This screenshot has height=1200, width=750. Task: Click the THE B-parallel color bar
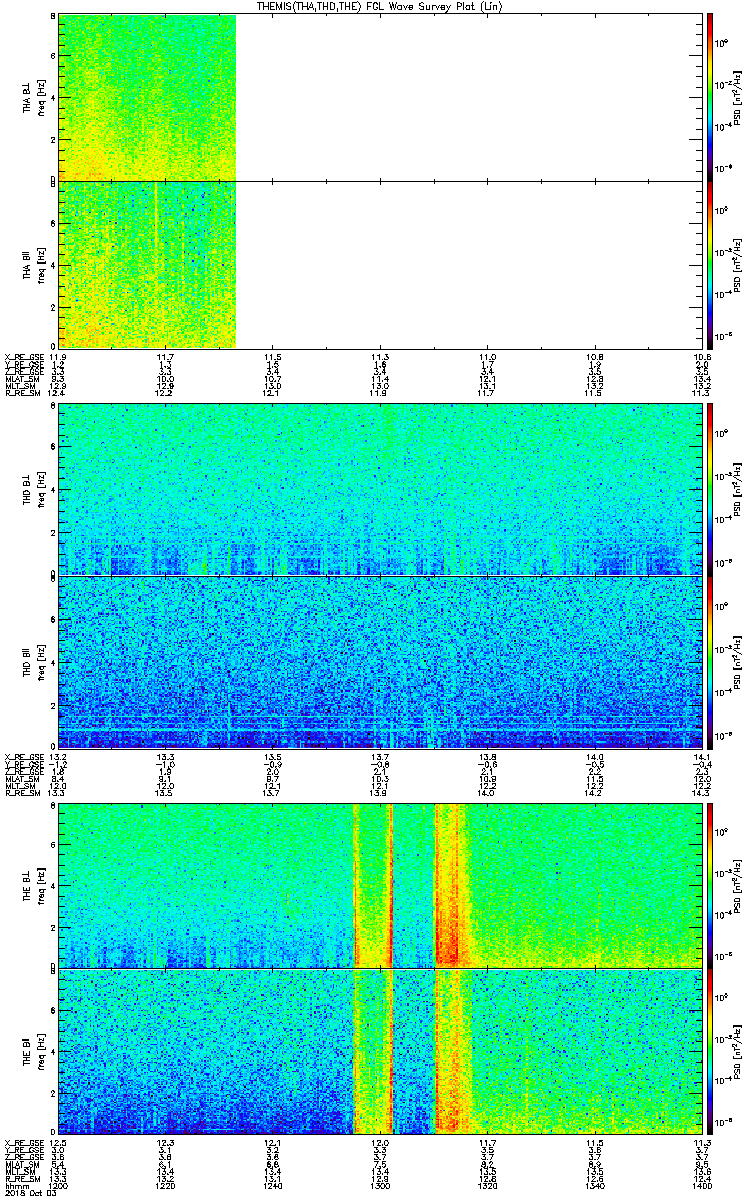click(x=709, y=1052)
